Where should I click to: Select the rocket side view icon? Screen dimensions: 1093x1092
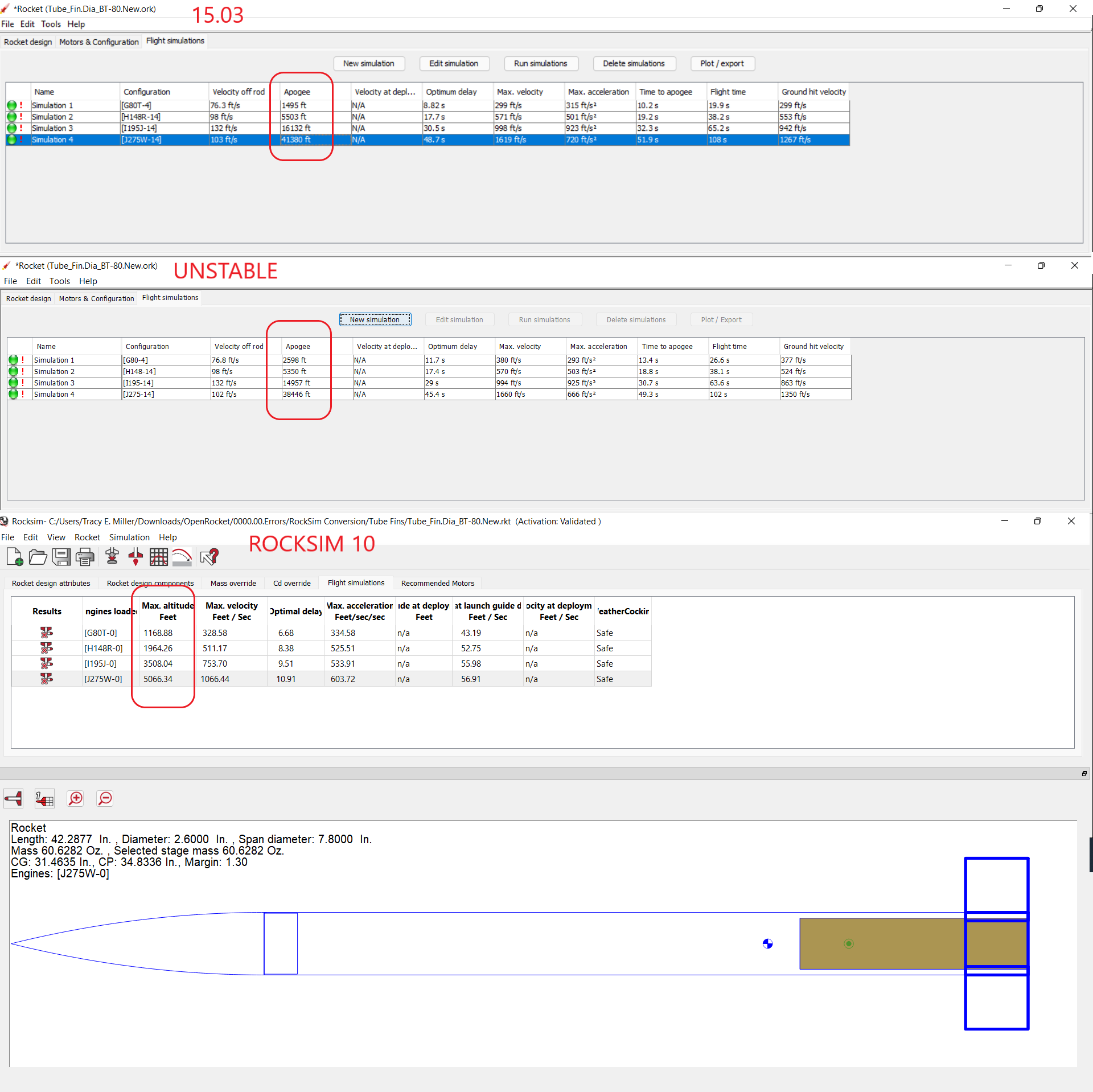(13, 798)
